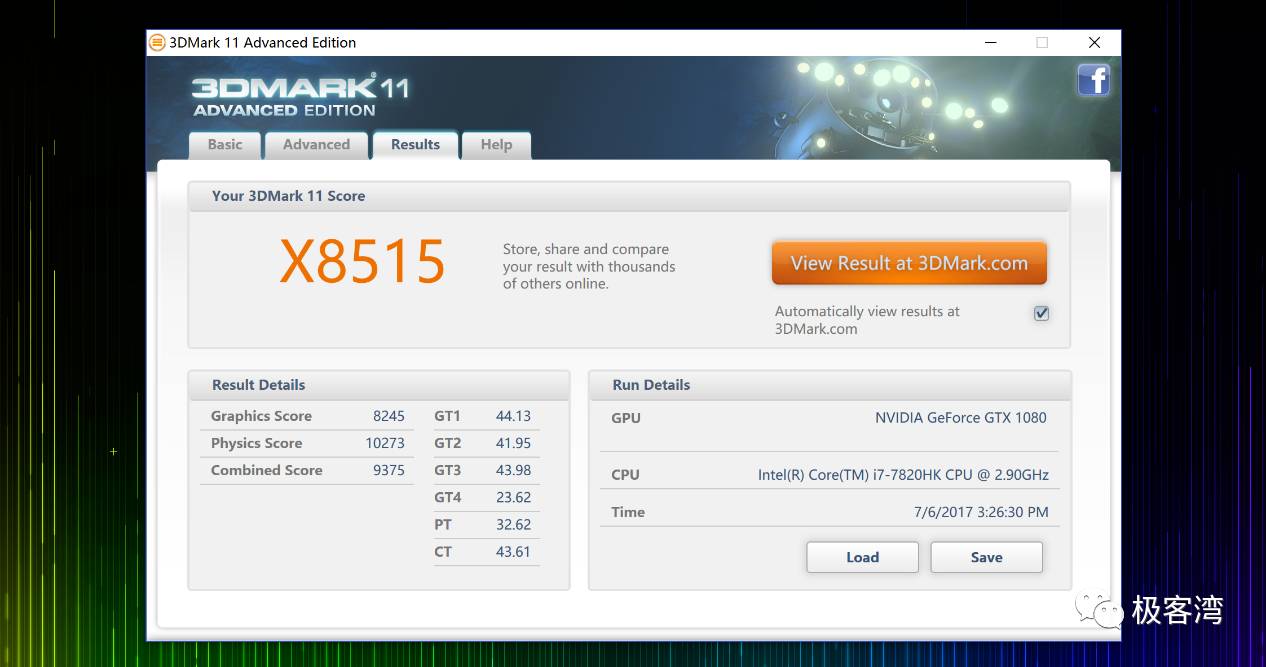1266x667 pixels.
Task: Minimize the 3DMark 11 window
Action: tap(990, 43)
